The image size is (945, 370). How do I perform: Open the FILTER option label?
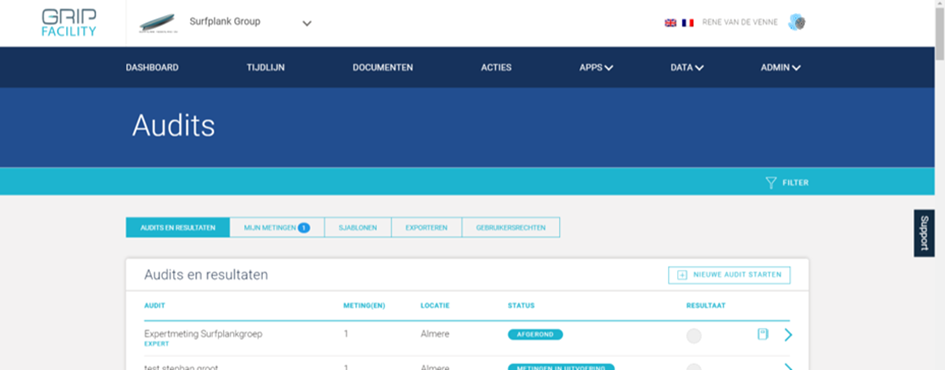tap(796, 183)
